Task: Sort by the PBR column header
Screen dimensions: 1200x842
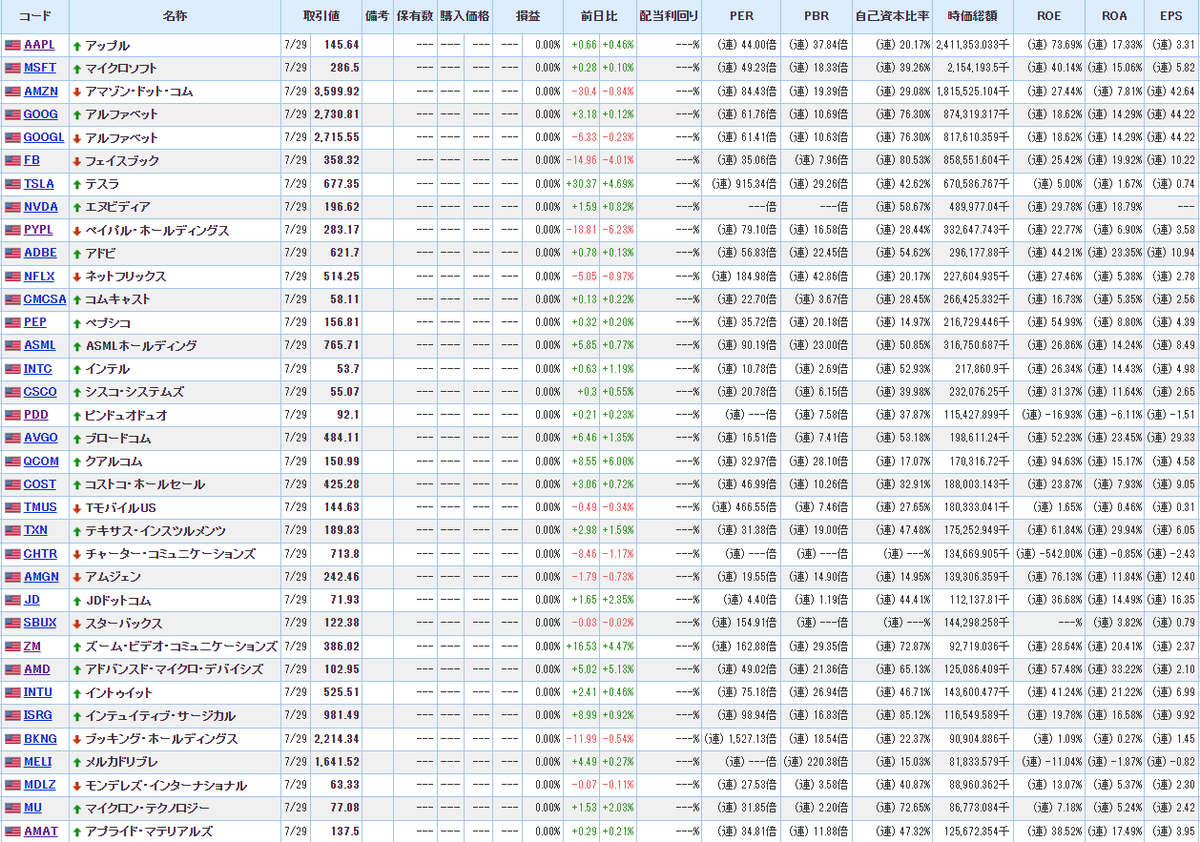Action: pos(816,17)
